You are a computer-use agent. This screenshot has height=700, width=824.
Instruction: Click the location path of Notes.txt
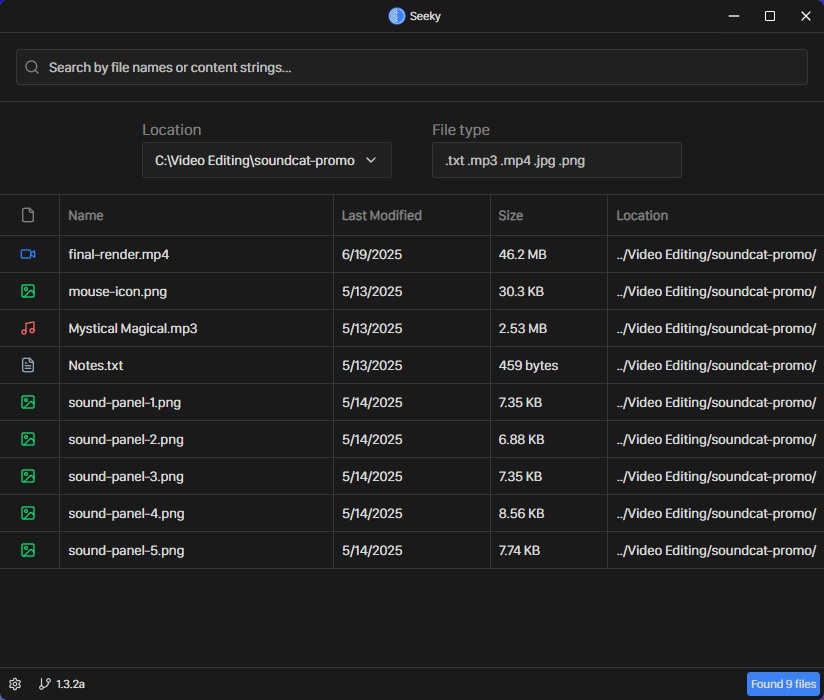(716, 365)
